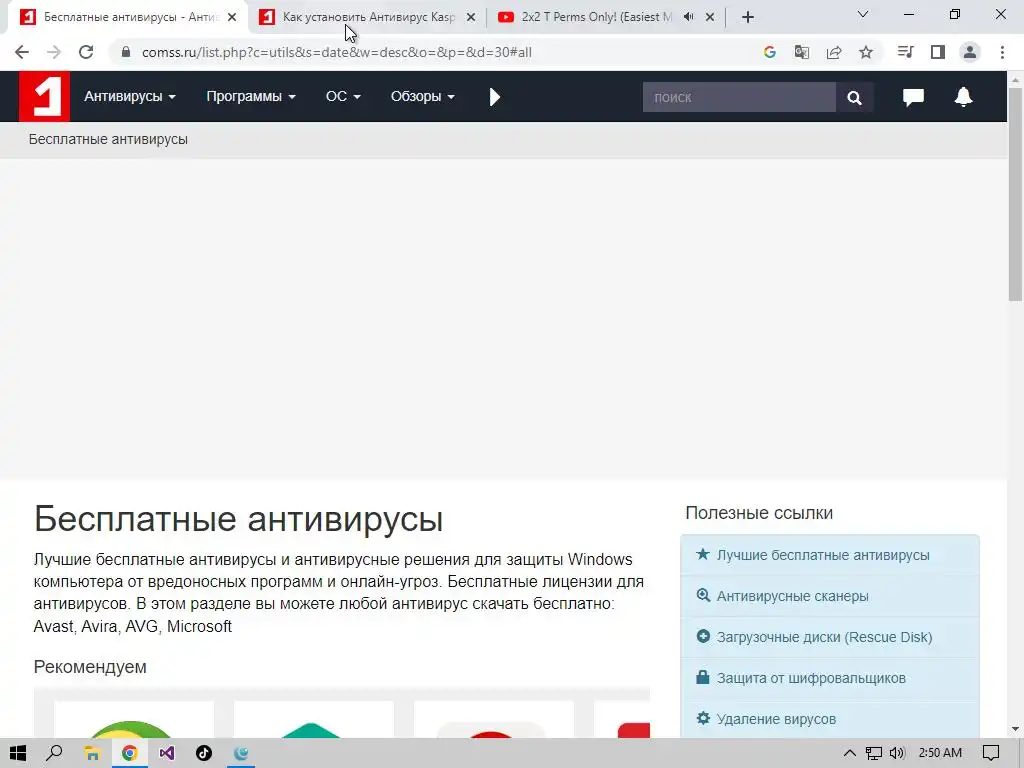1024x768 pixels.
Task: Translate this page with the translate icon
Action: point(801,52)
